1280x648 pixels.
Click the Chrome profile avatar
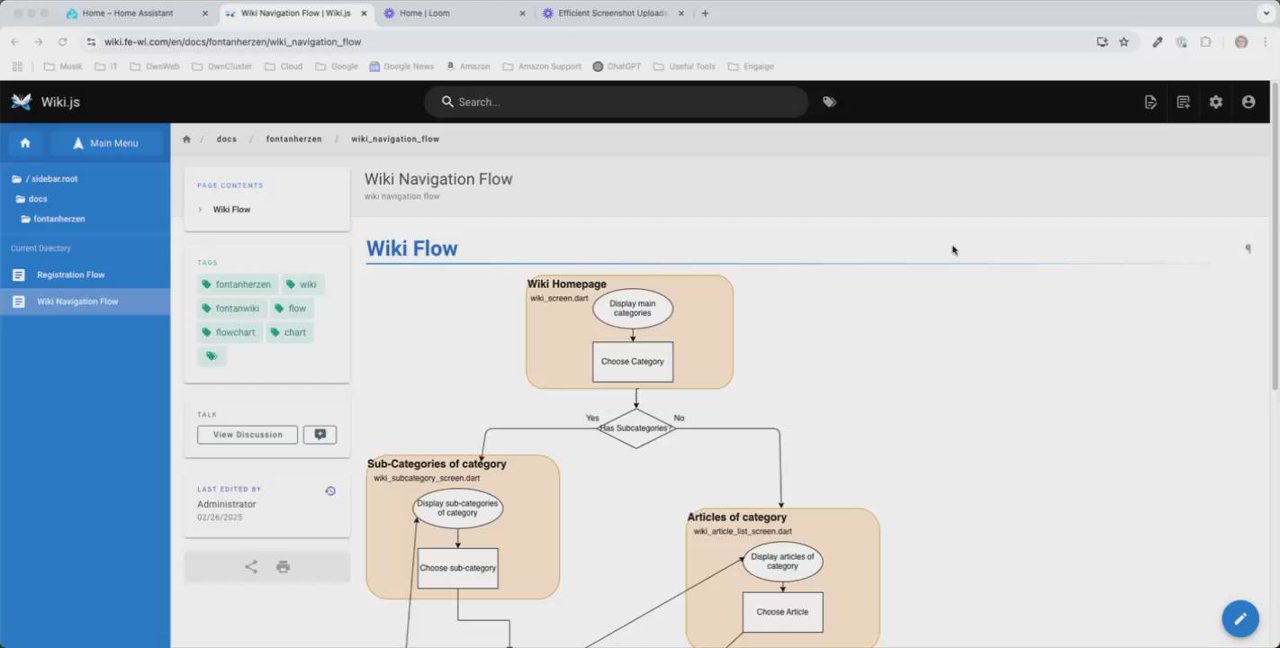point(1241,42)
